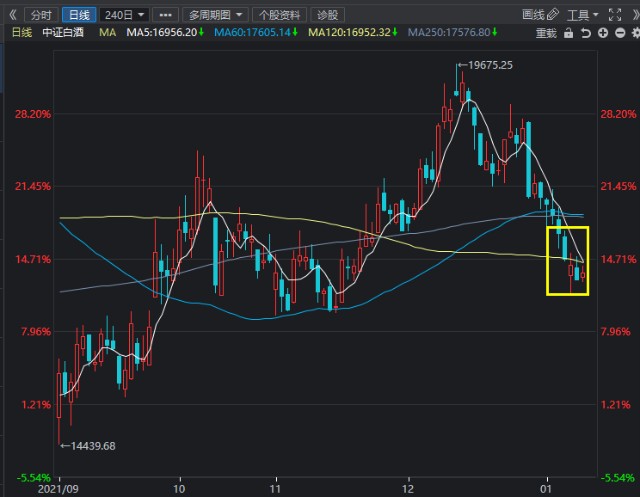
Task: Click the undo arrow icon
Action: tap(584, 33)
